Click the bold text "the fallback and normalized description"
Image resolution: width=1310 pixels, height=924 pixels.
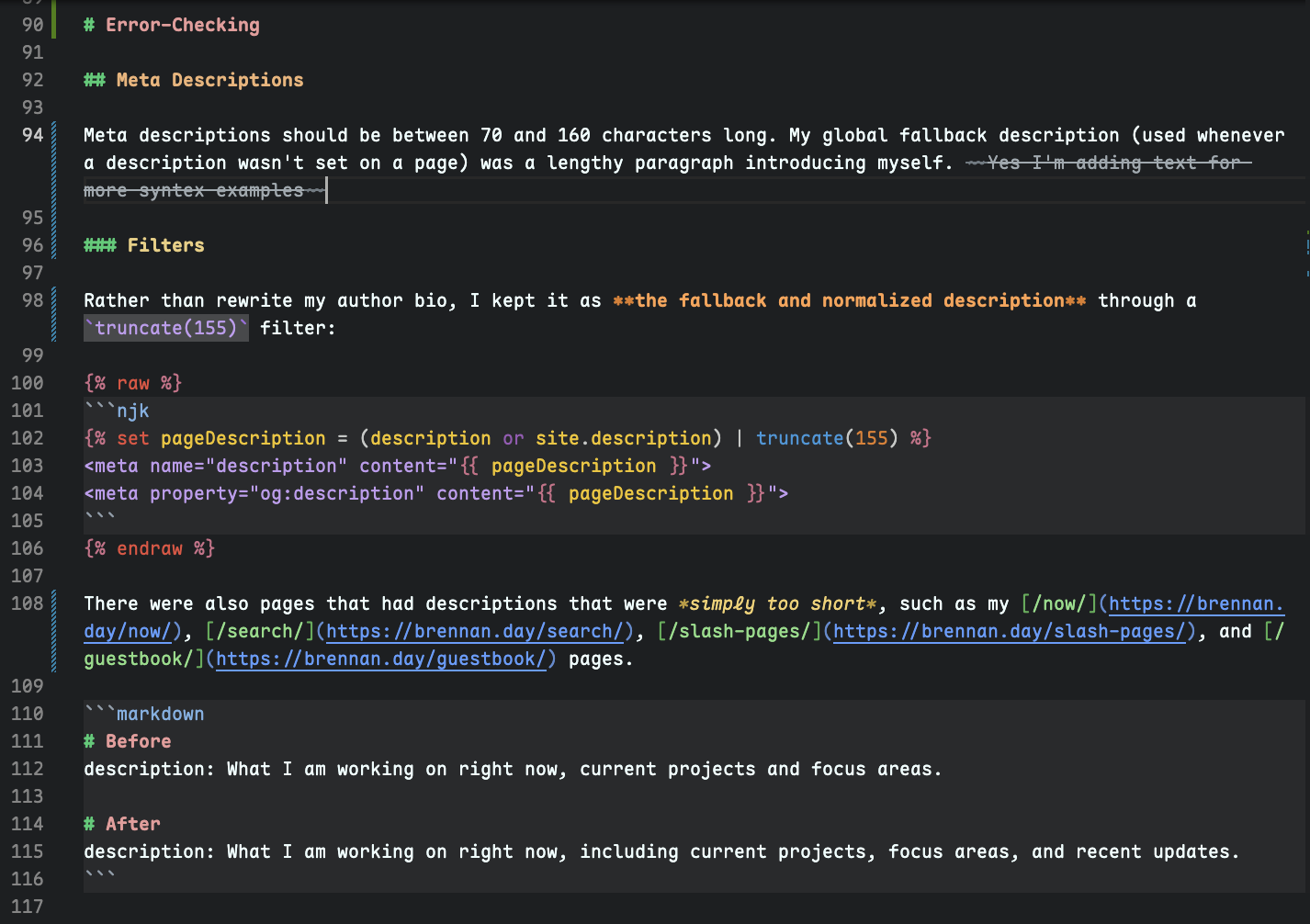(850, 300)
